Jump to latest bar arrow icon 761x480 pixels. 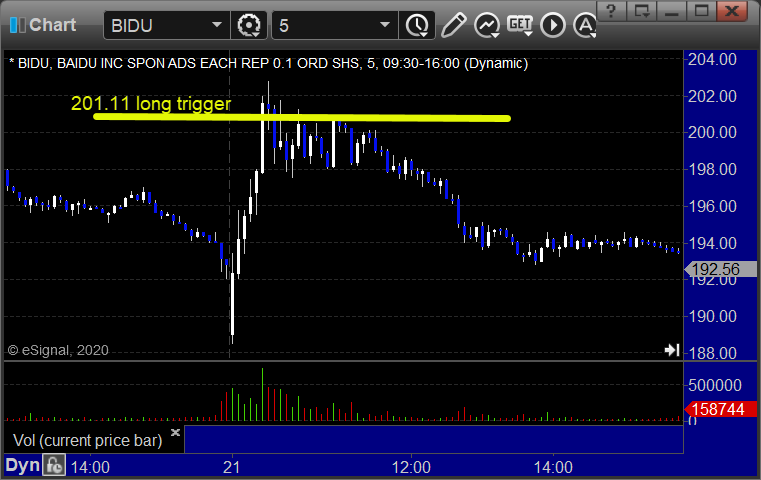coord(672,349)
